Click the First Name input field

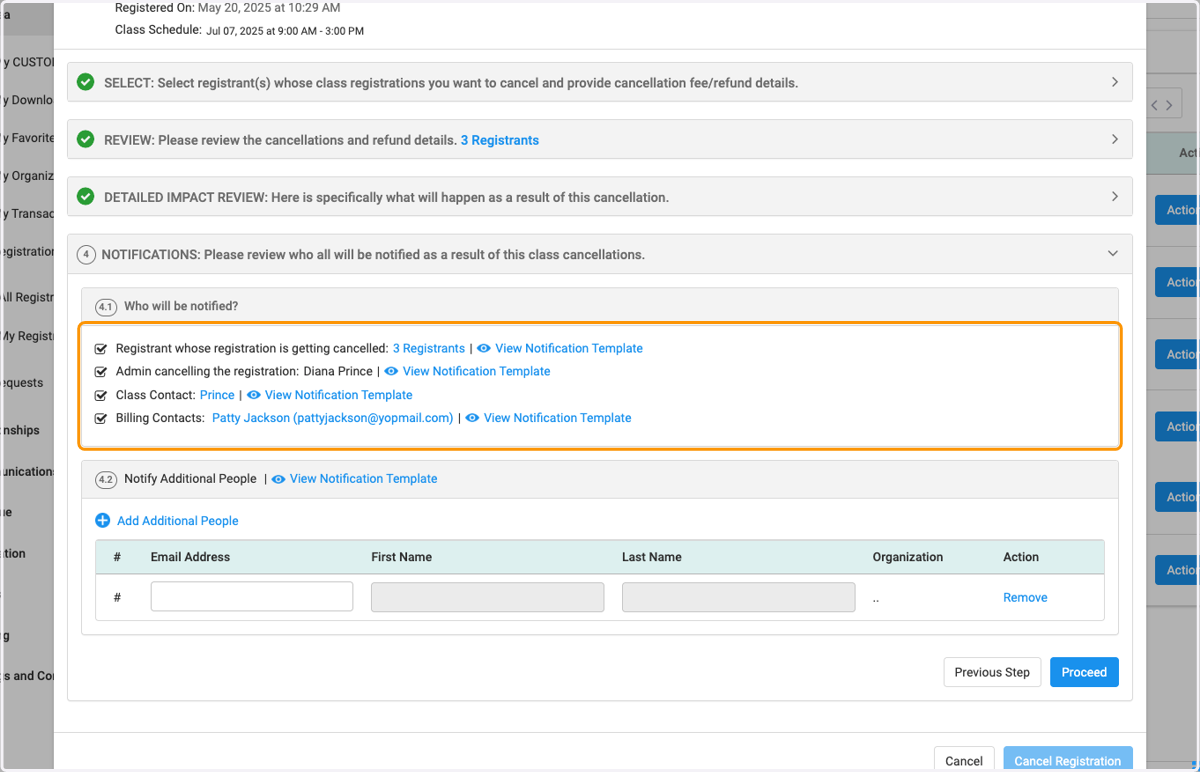[487, 597]
